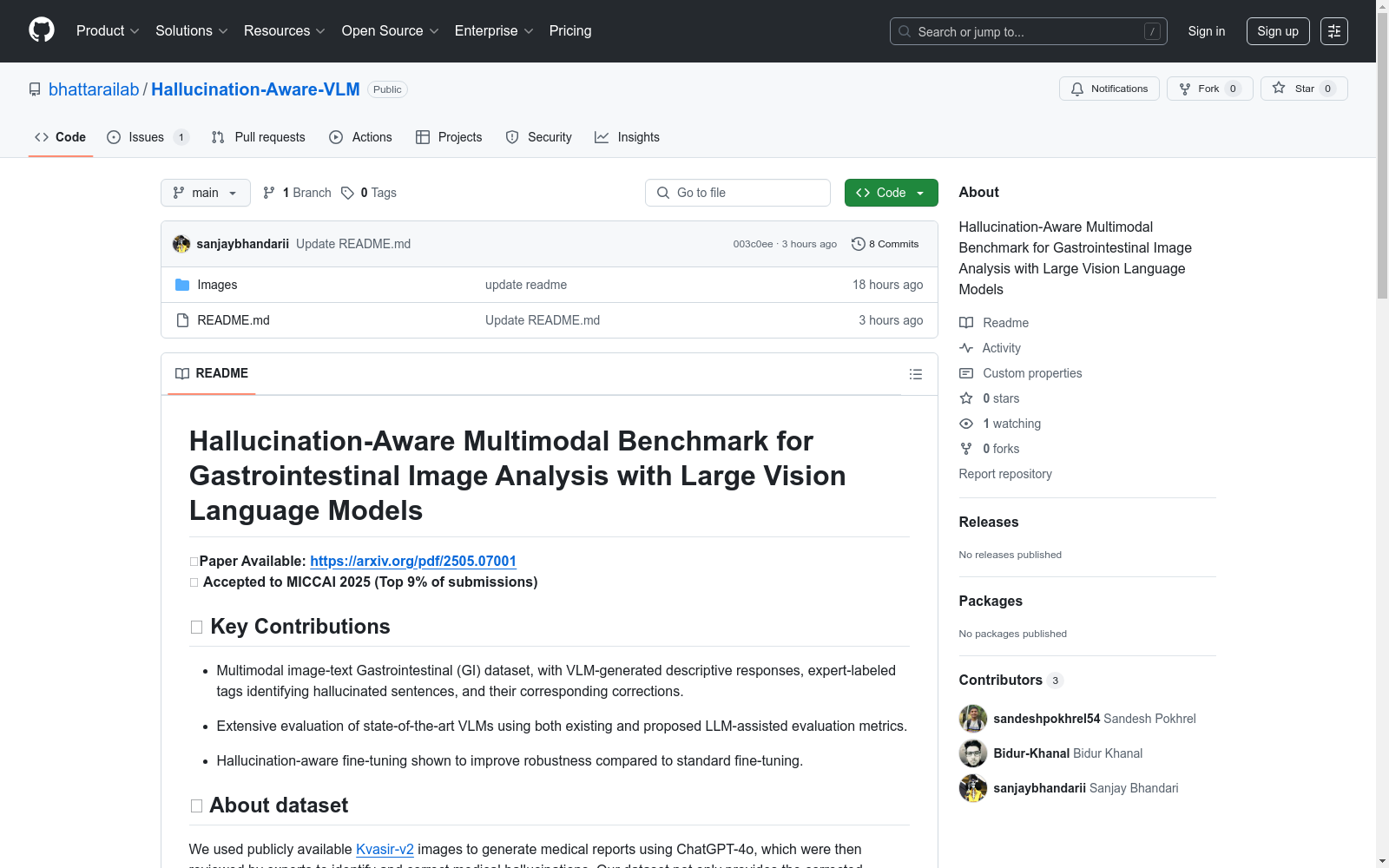Click the commit history clock icon
Image resolution: width=1389 pixels, height=868 pixels.
[859, 244]
